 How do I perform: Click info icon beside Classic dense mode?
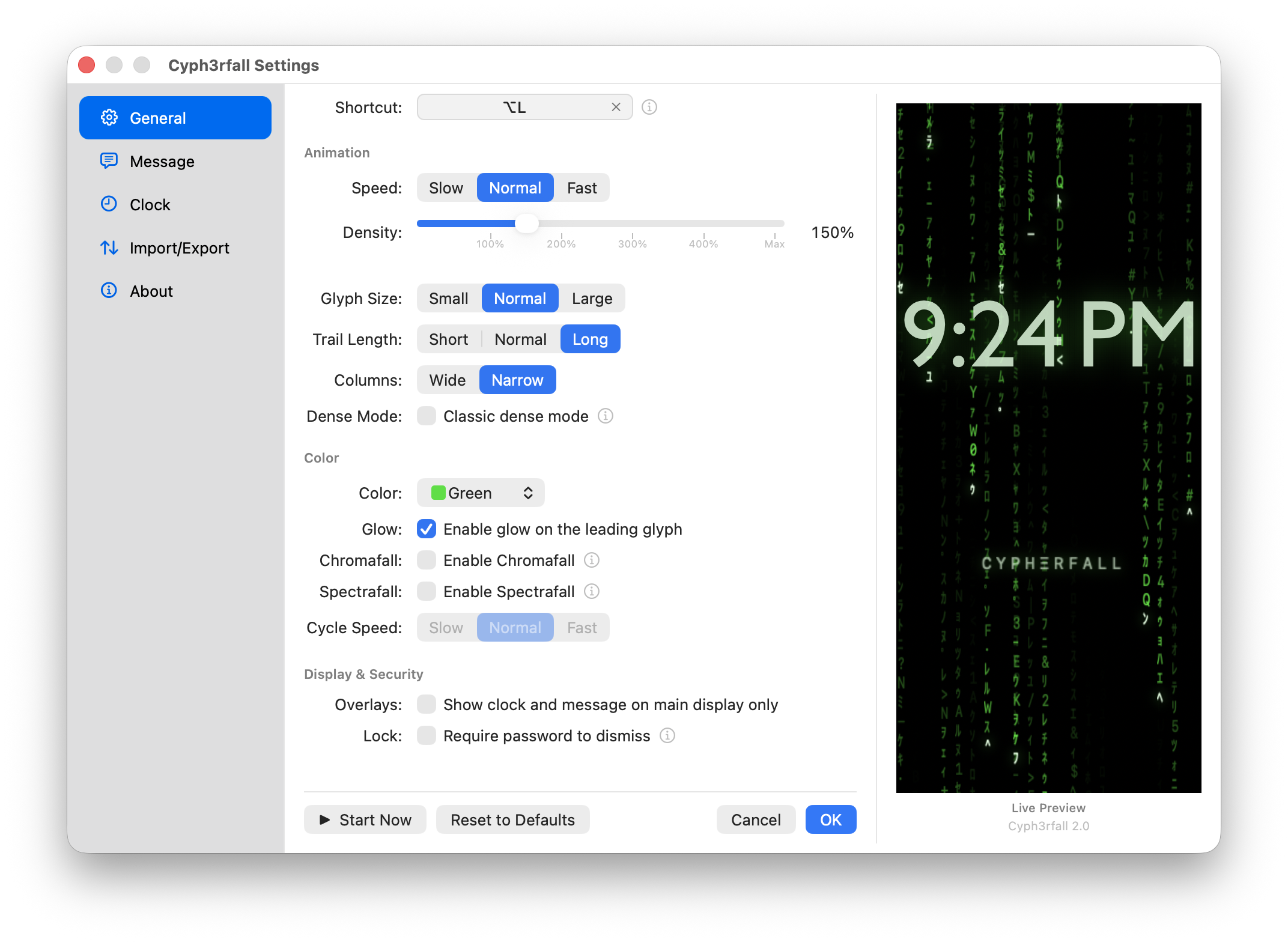click(x=606, y=416)
